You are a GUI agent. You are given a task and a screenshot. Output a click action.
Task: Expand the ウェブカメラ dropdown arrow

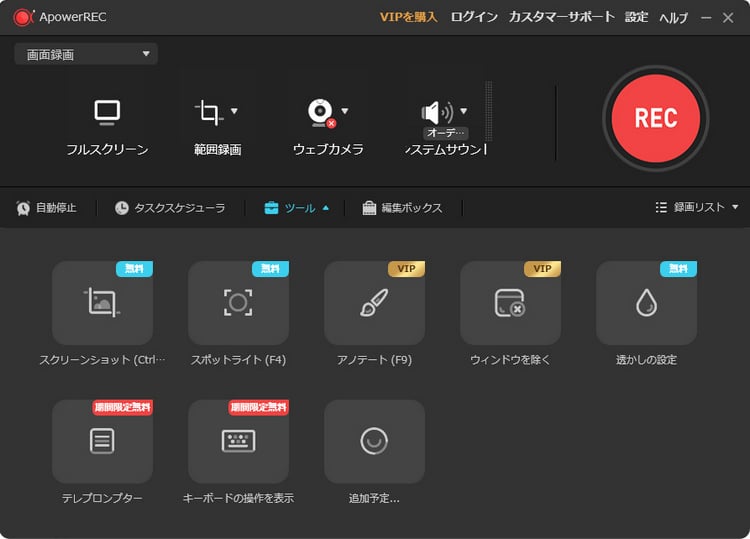click(x=345, y=111)
